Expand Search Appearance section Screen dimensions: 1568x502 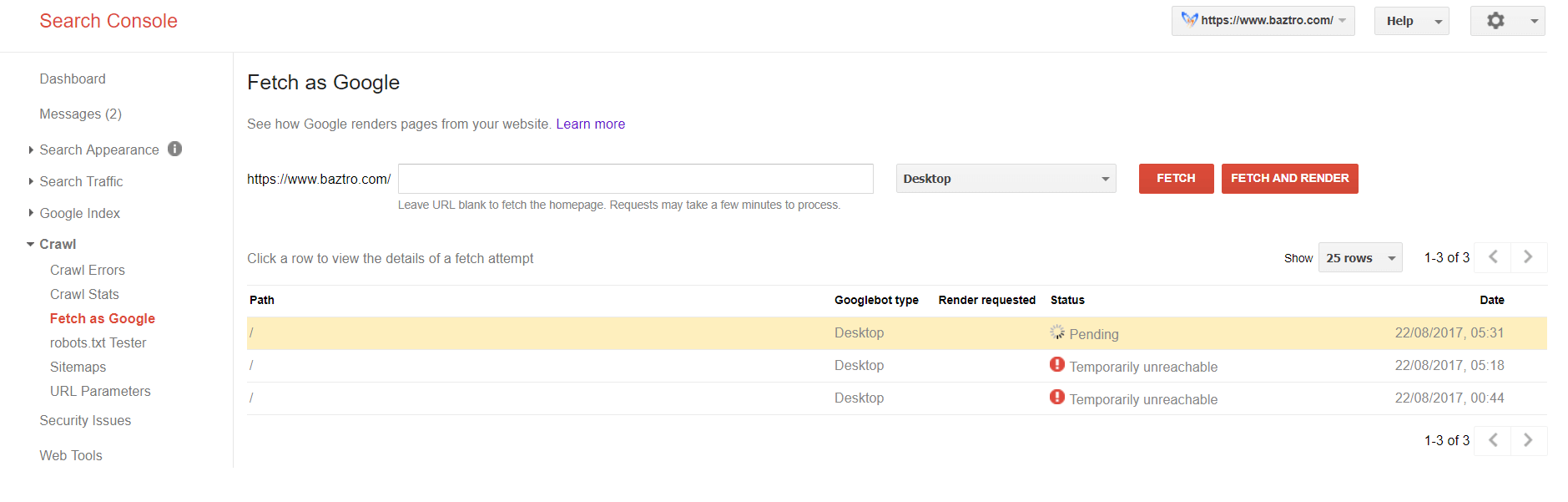tap(31, 150)
